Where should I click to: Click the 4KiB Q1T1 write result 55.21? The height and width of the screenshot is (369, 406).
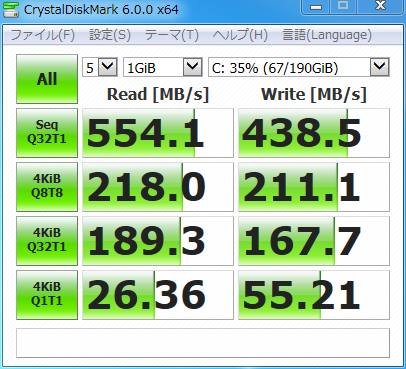pyautogui.click(x=314, y=295)
